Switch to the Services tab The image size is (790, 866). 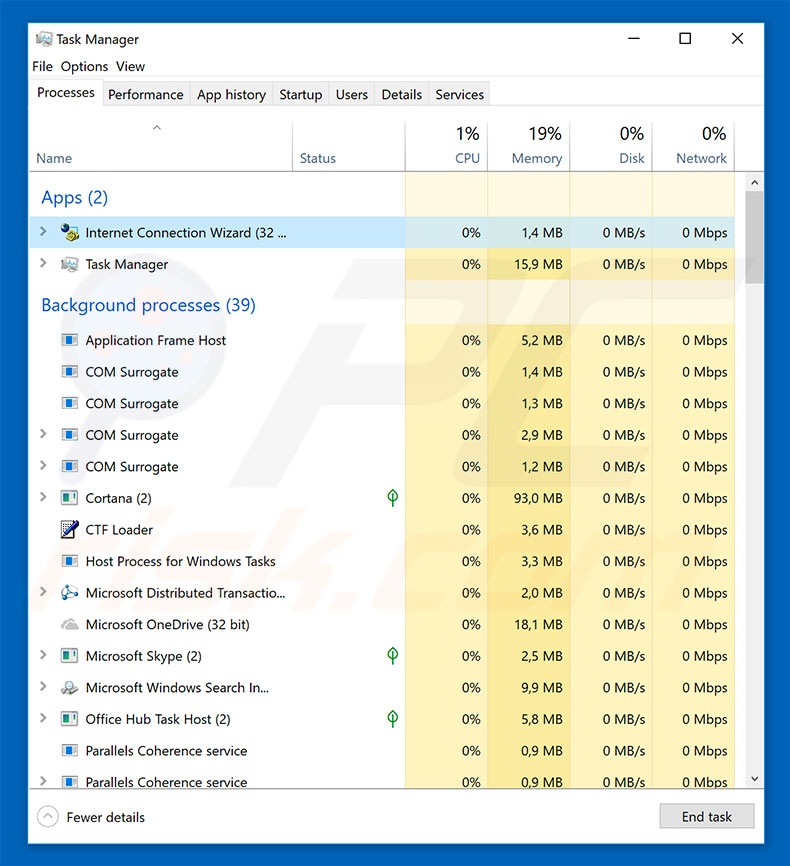[460, 94]
